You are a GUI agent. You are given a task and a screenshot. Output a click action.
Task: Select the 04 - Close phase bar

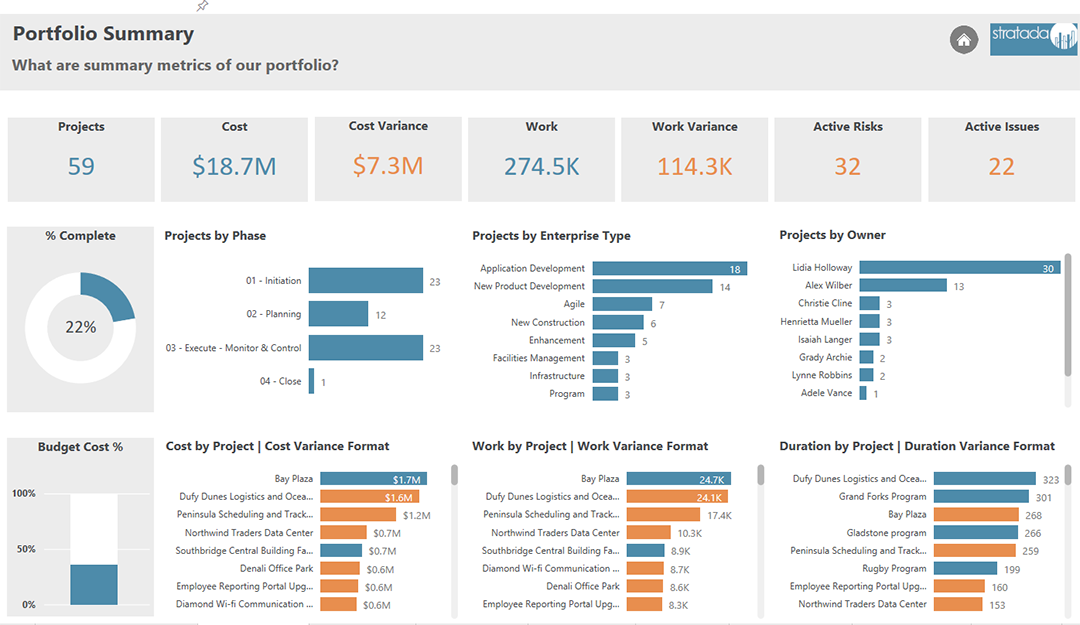(x=311, y=381)
